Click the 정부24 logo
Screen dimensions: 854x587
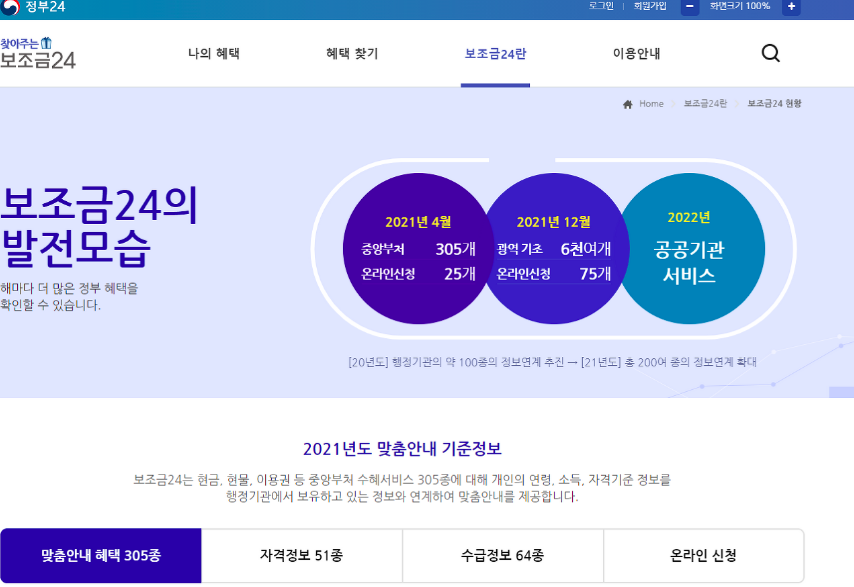click(33, 7)
